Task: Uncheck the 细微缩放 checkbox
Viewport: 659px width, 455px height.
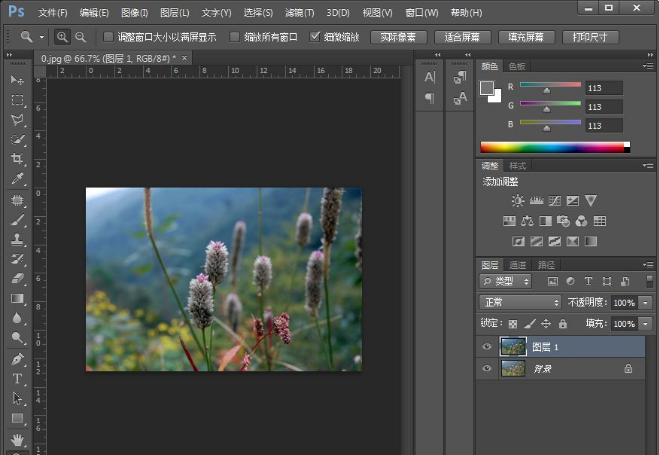Action: tap(316, 37)
